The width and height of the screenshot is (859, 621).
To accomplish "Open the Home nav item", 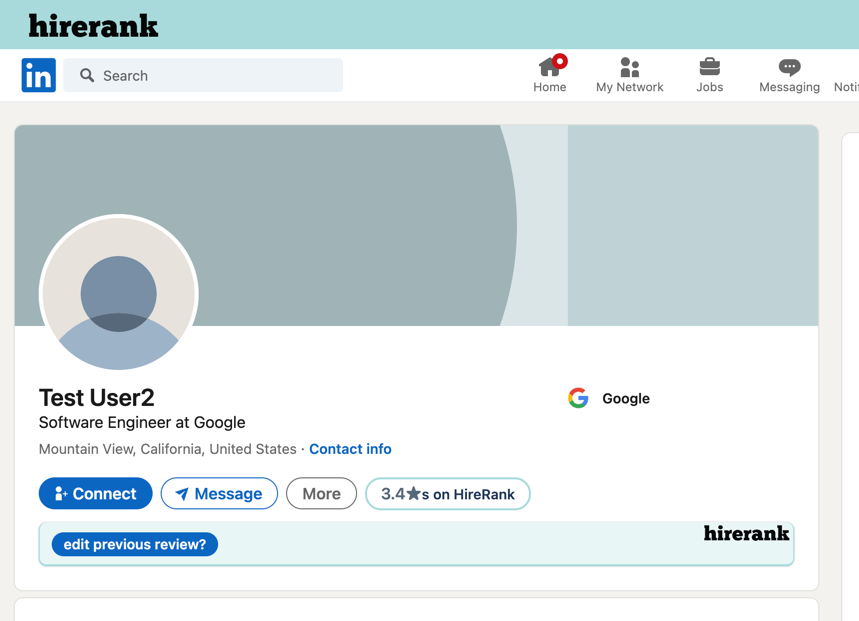I will [550, 74].
